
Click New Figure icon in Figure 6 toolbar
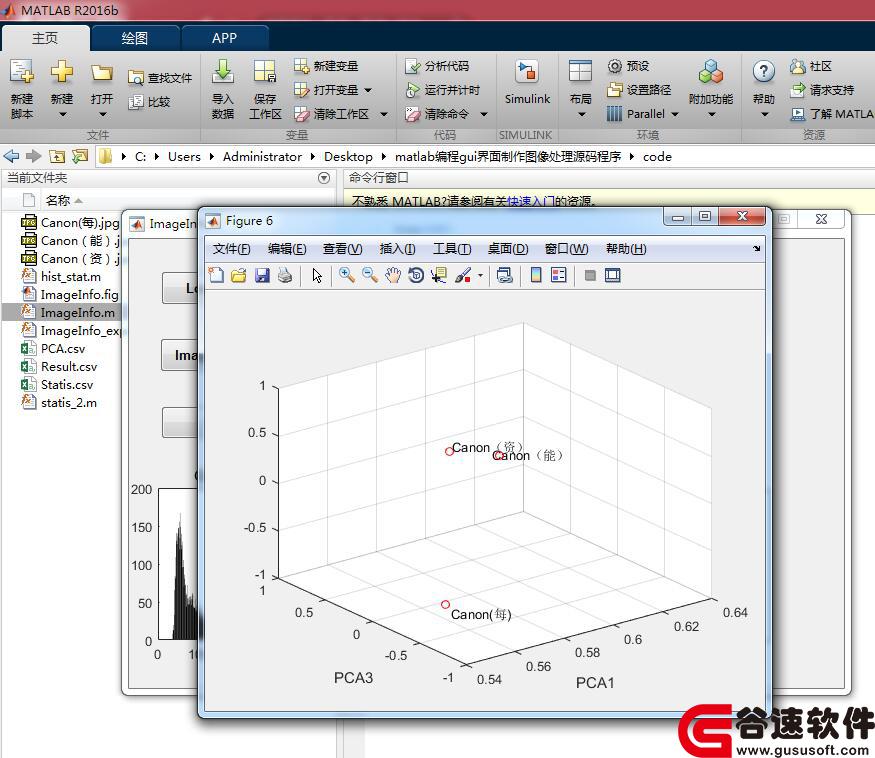216,275
